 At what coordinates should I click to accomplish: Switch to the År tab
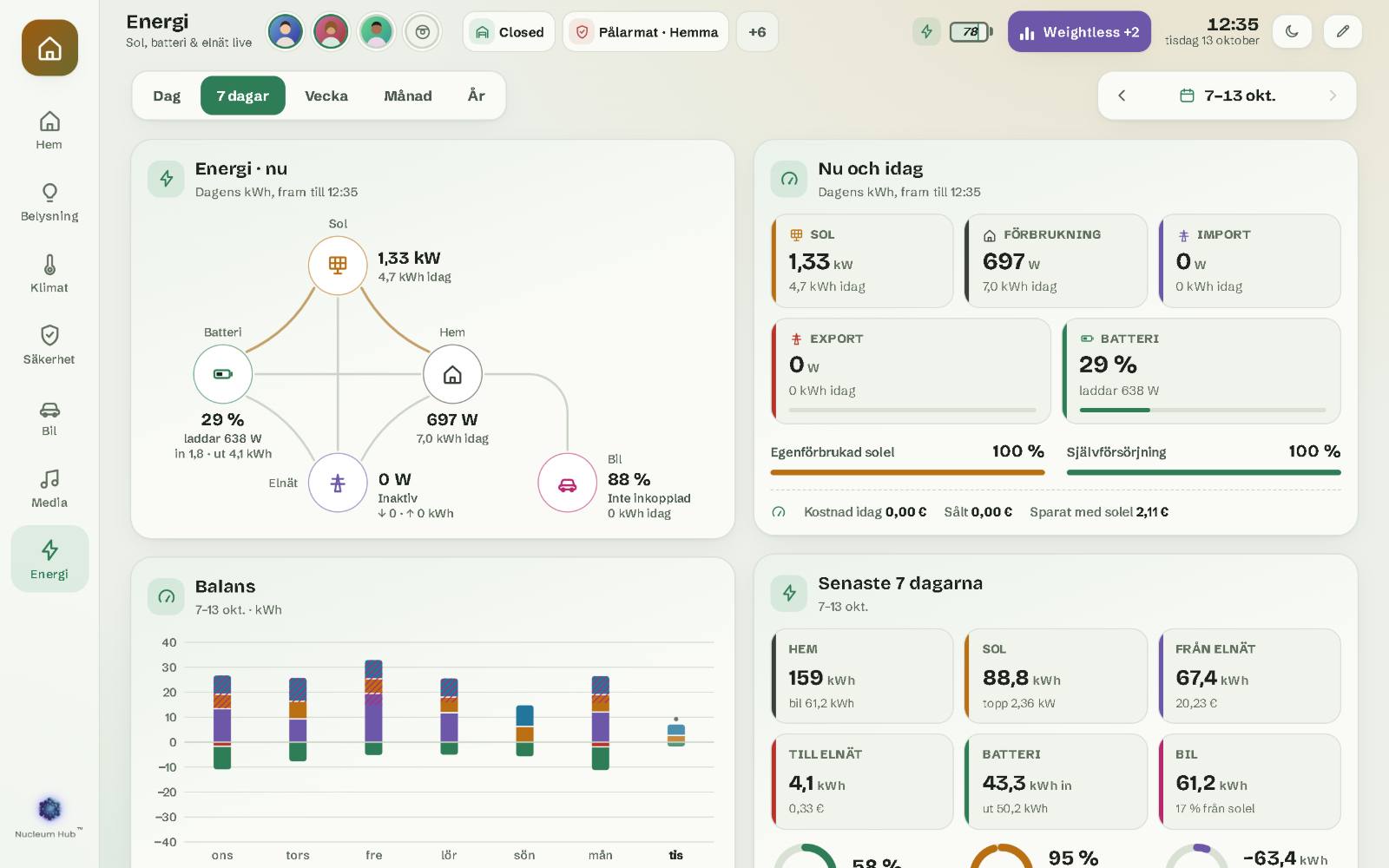pos(477,95)
